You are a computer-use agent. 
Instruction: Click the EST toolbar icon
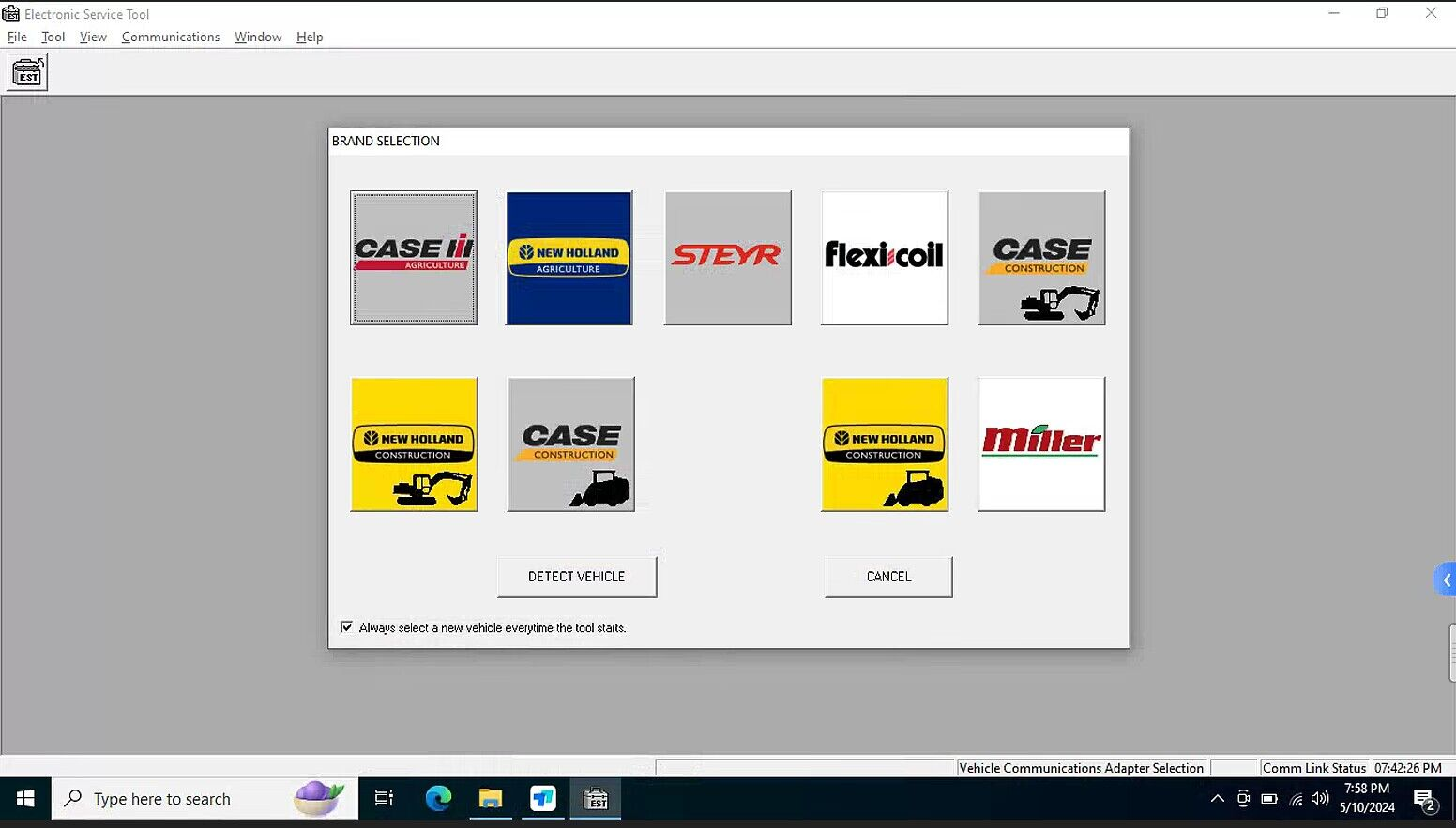coord(27,72)
